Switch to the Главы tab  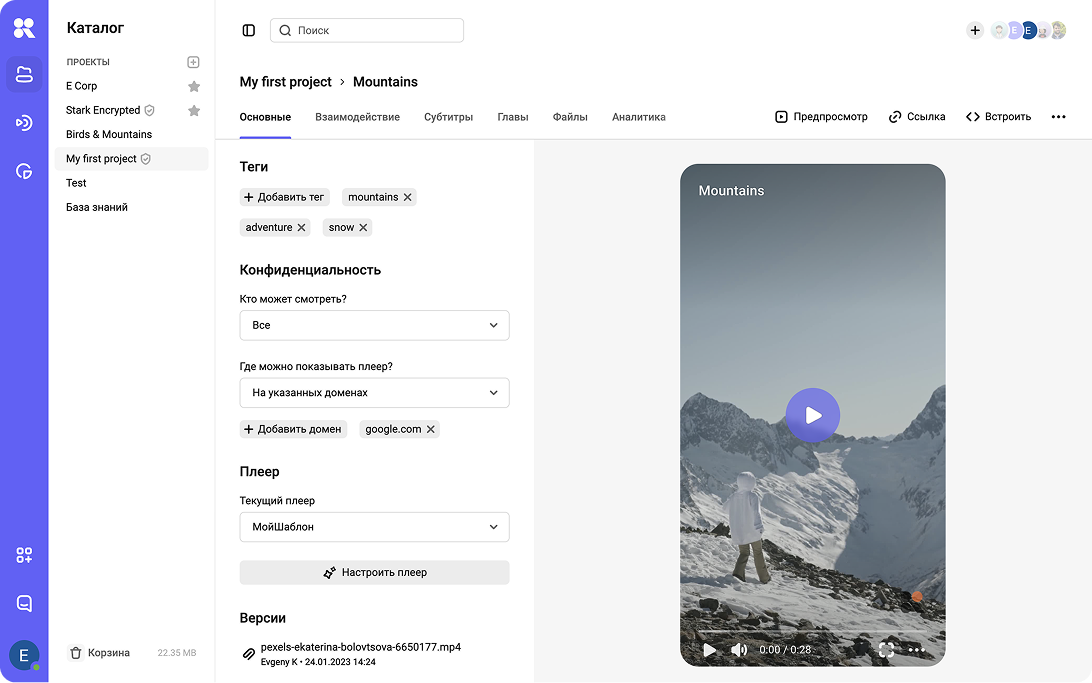tap(513, 117)
